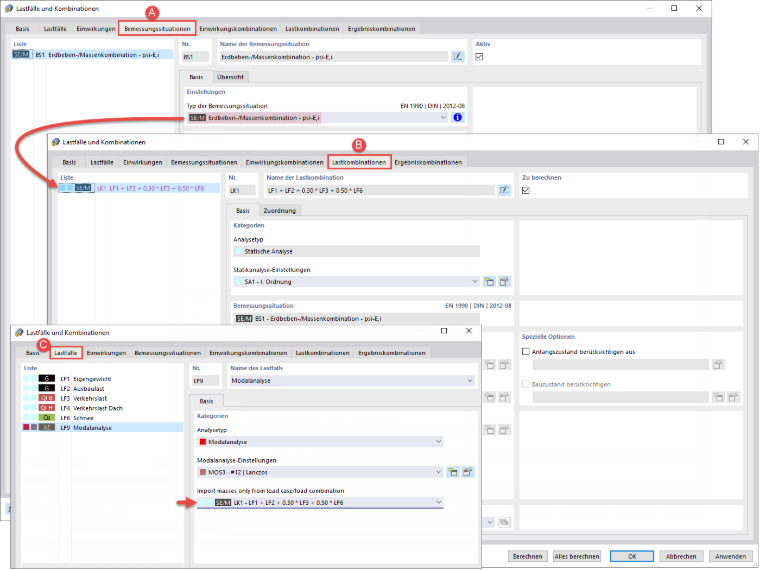Switch to Lastkombinationen tab in window B
Screen dimensions: 760x570
[359, 162]
